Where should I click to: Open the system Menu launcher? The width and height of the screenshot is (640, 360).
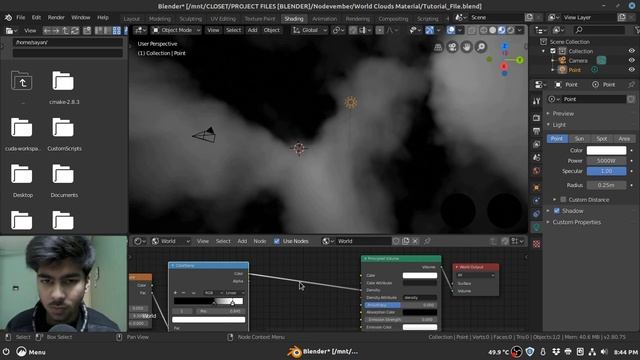[31, 352]
